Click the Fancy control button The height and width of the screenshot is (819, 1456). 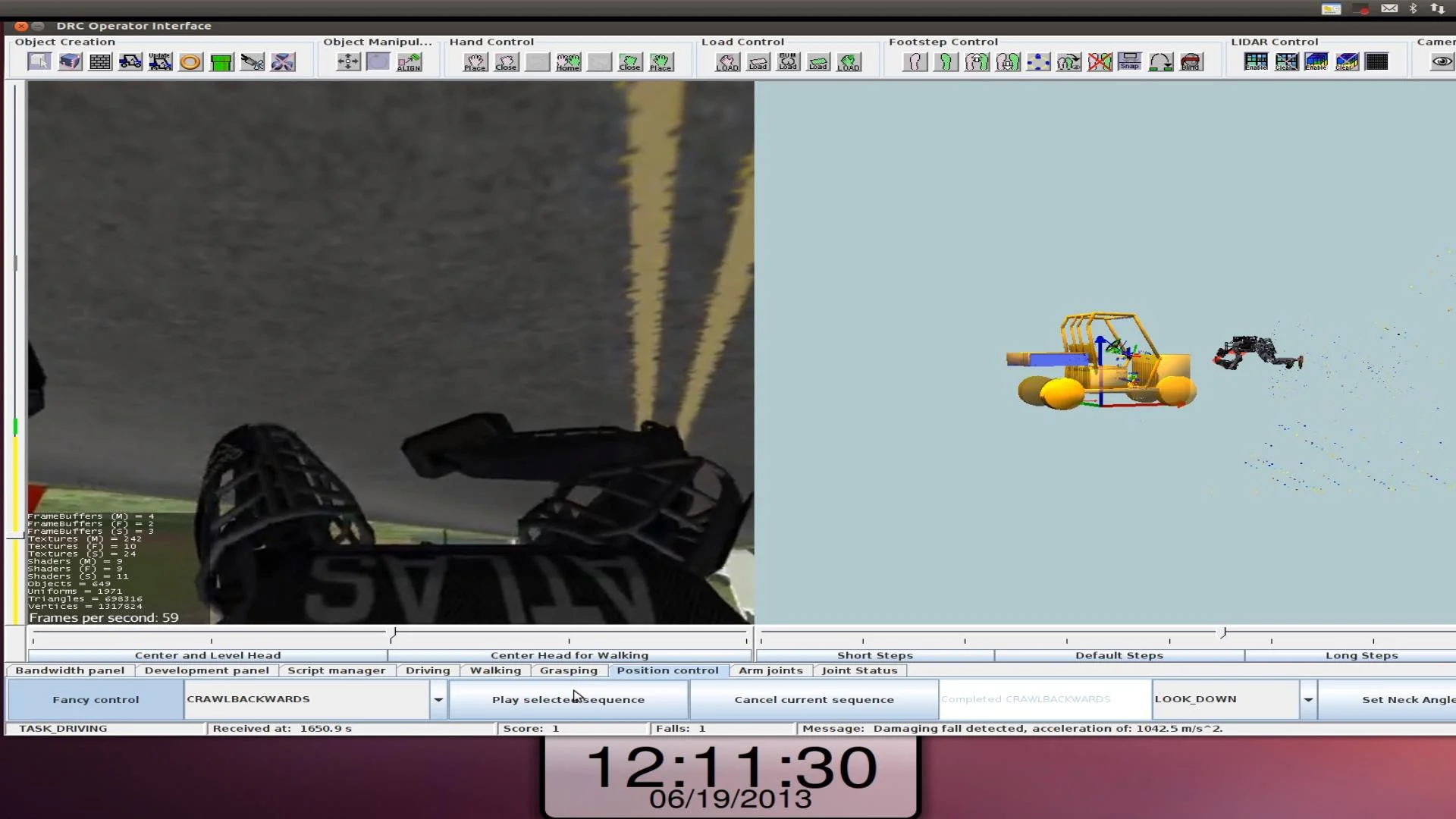(96, 699)
